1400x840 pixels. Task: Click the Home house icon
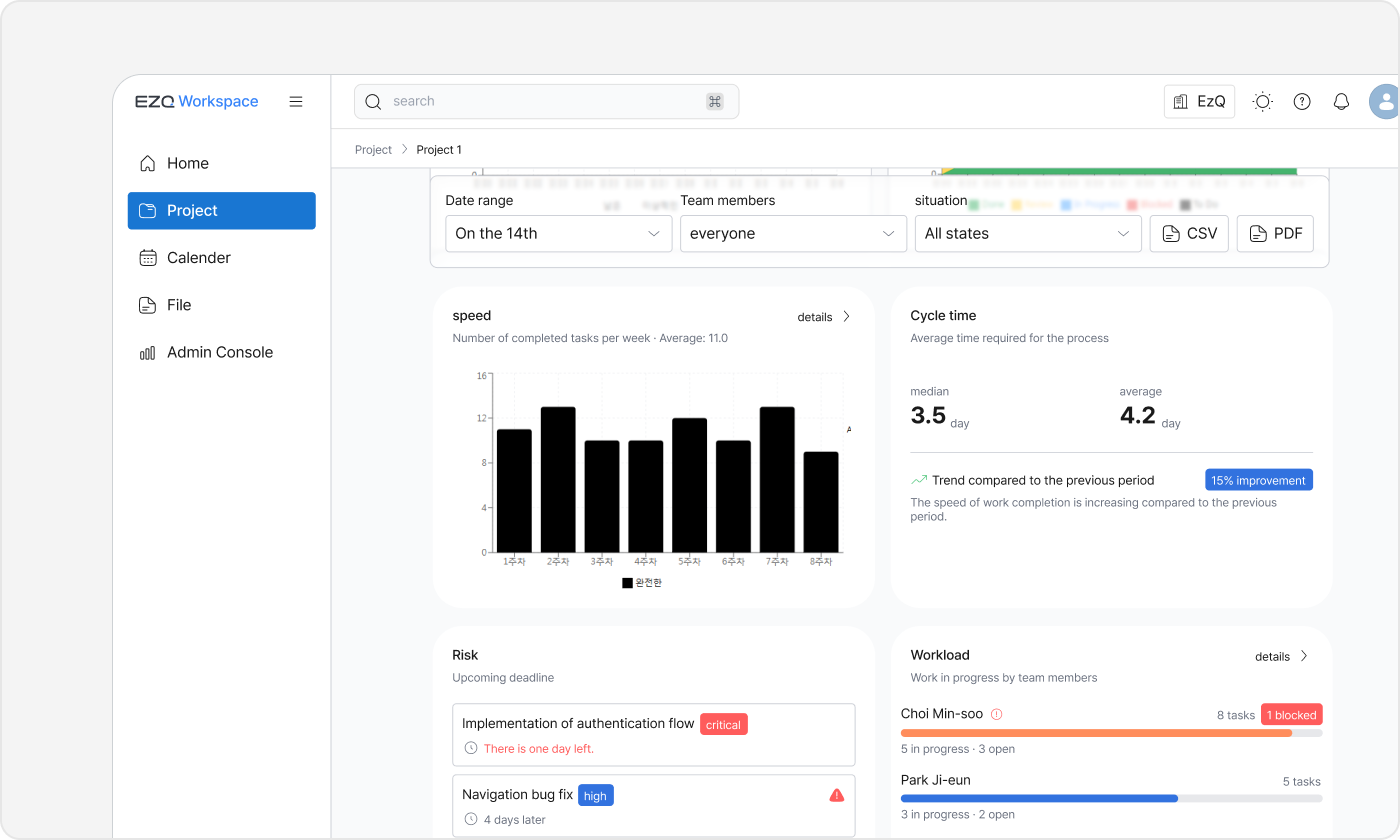pyautogui.click(x=148, y=163)
